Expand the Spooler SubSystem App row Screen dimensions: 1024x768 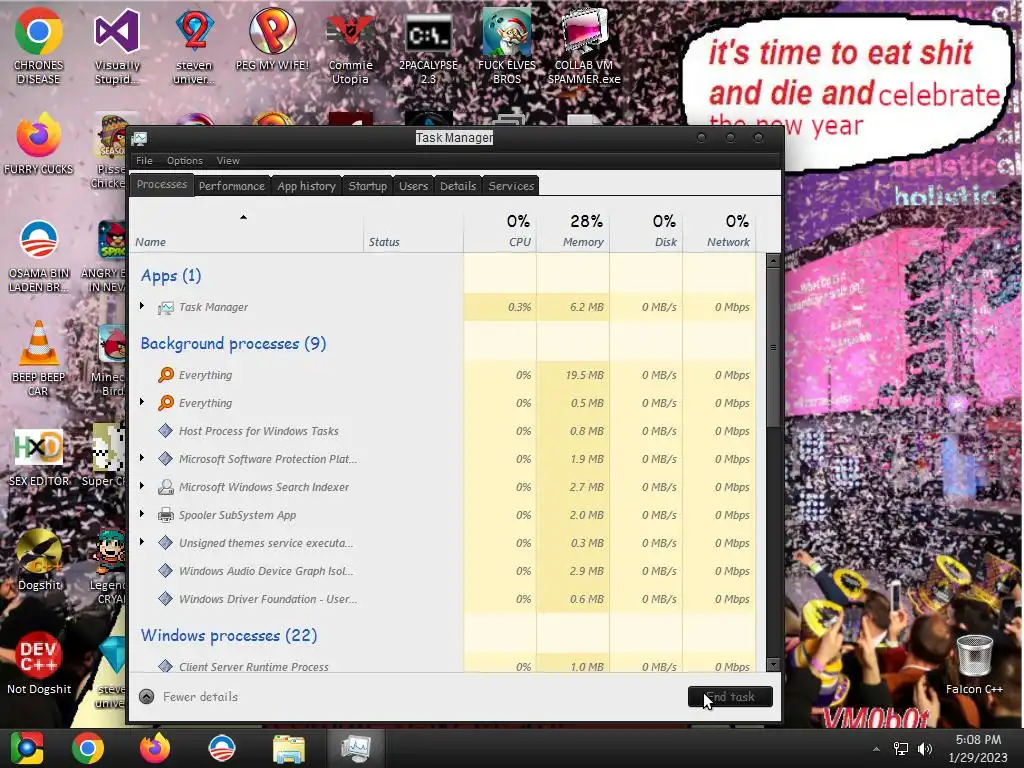pyautogui.click(x=142, y=514)
